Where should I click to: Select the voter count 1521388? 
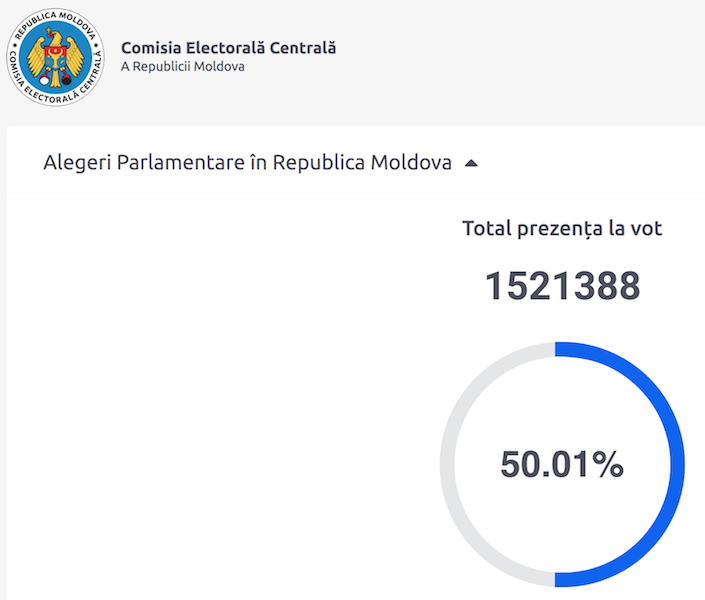click(x=562, y=285)
